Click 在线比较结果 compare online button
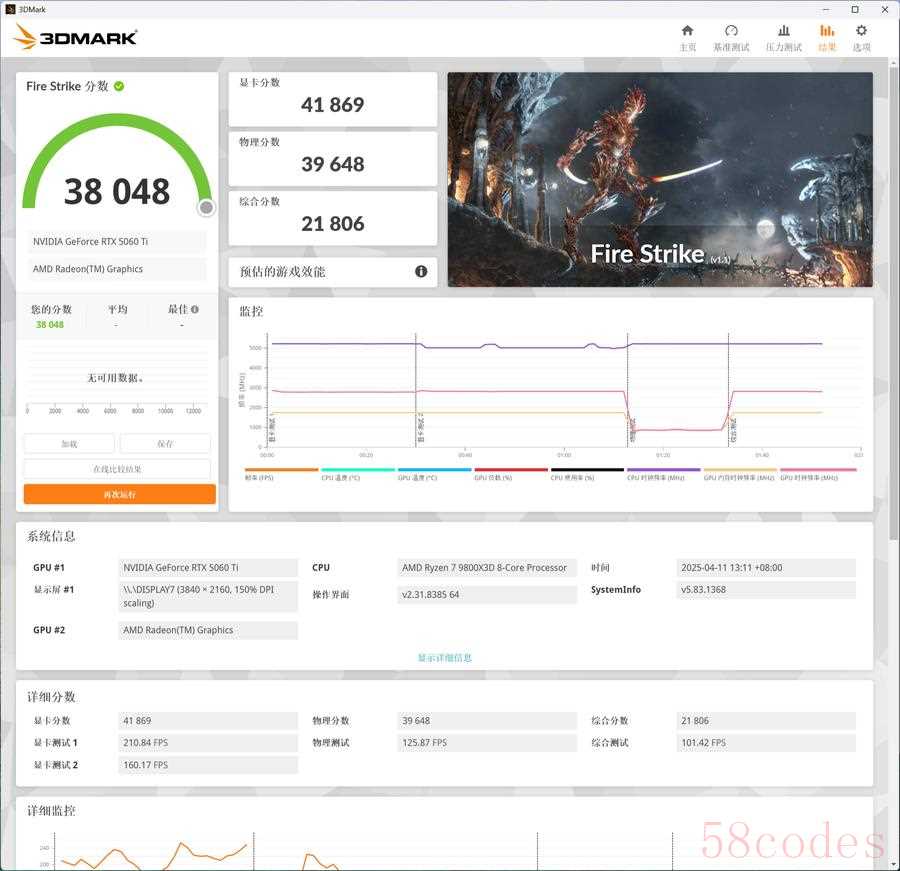Image resolution: width=900 pixels, height=871 pixels. (117, 469)
